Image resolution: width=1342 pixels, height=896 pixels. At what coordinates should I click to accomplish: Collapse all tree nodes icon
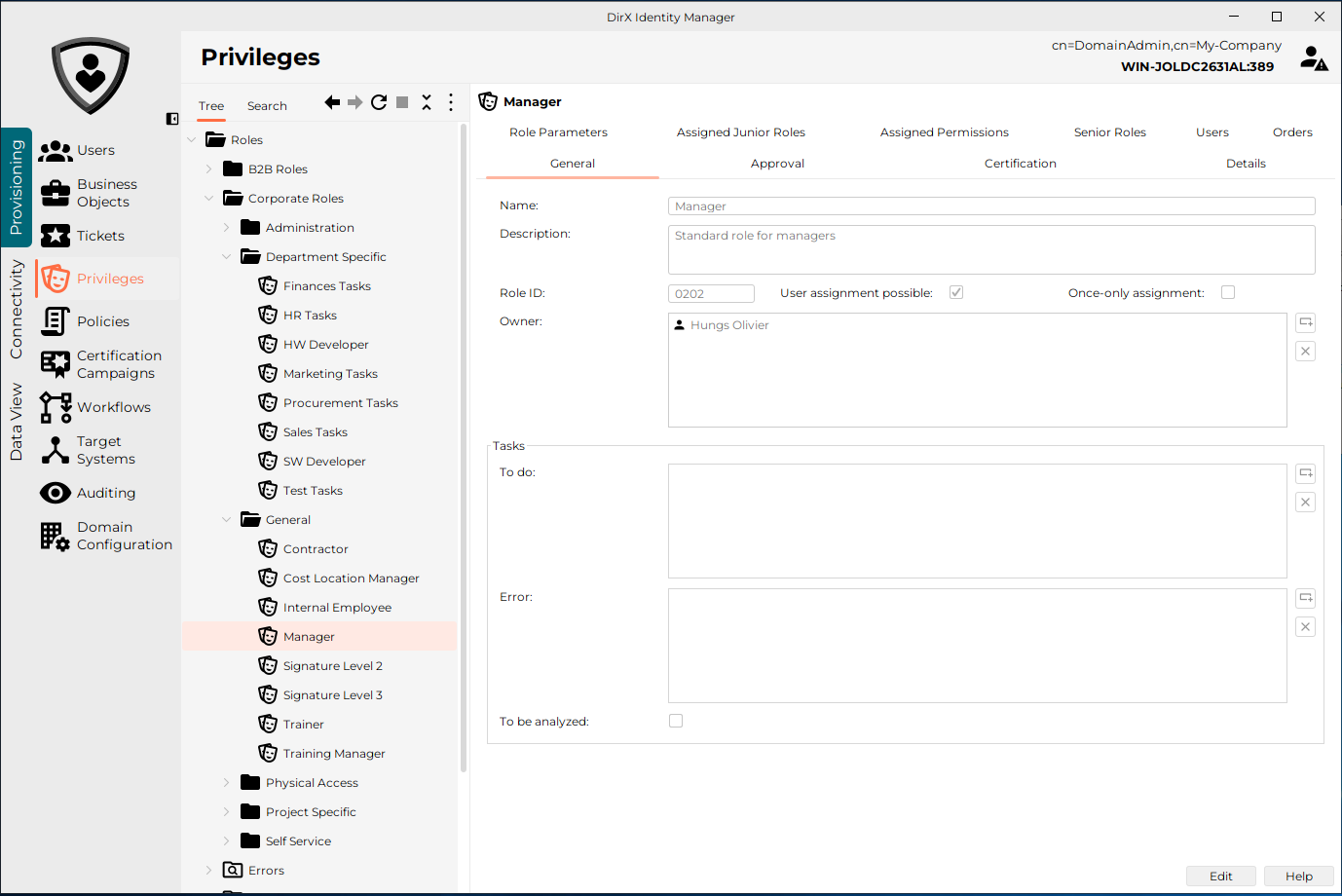[x=427, y=102]
